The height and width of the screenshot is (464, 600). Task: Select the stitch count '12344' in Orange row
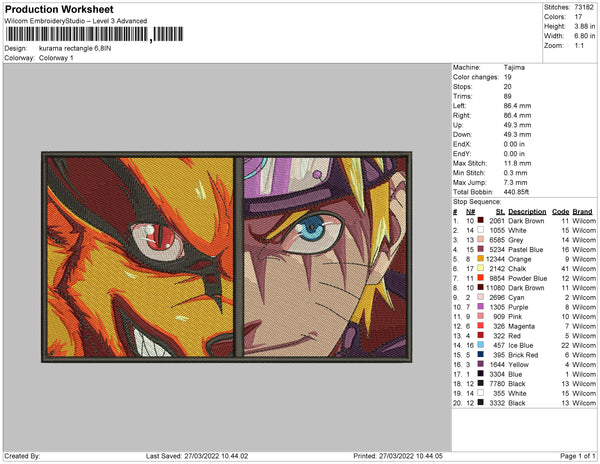[x=495, y=259]
